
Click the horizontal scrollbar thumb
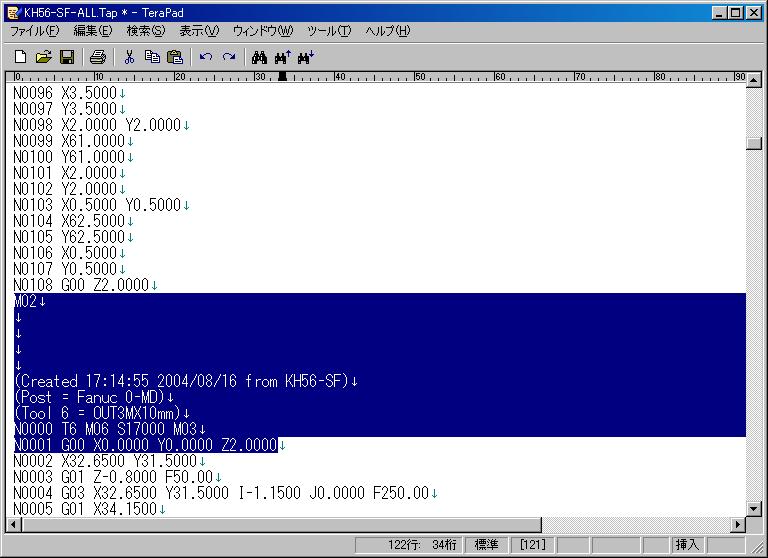click(x=281, y=525)
